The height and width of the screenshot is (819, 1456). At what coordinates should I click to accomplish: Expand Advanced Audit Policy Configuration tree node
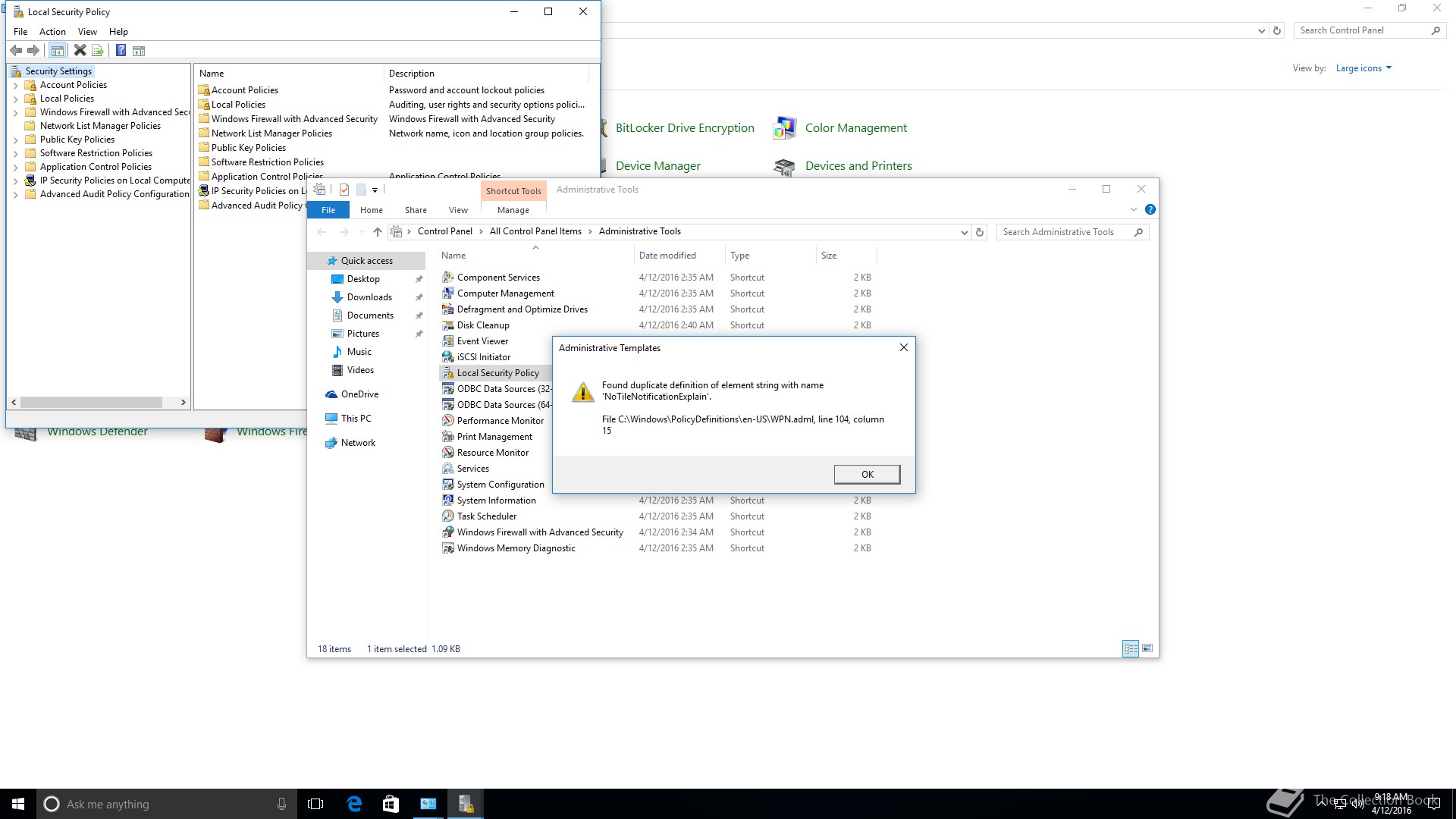15,194
